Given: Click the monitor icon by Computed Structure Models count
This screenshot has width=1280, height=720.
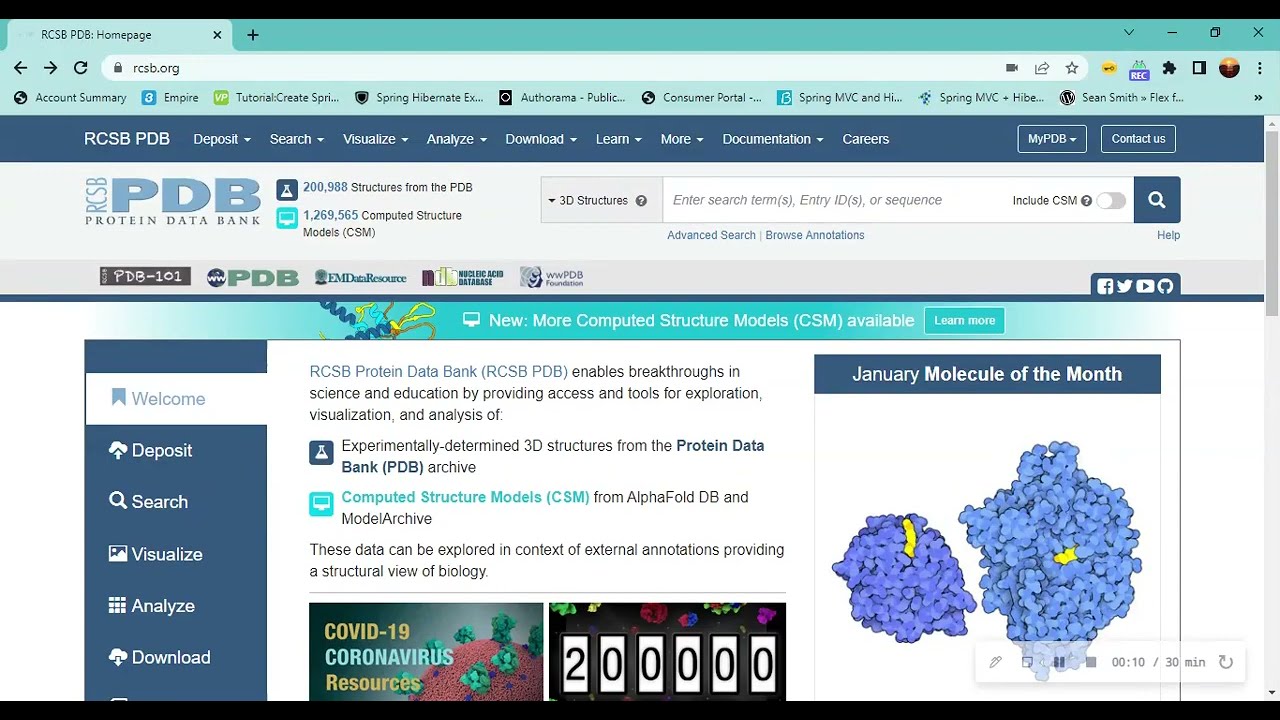Looking at the screenshot, I should [x=287, y=217].
